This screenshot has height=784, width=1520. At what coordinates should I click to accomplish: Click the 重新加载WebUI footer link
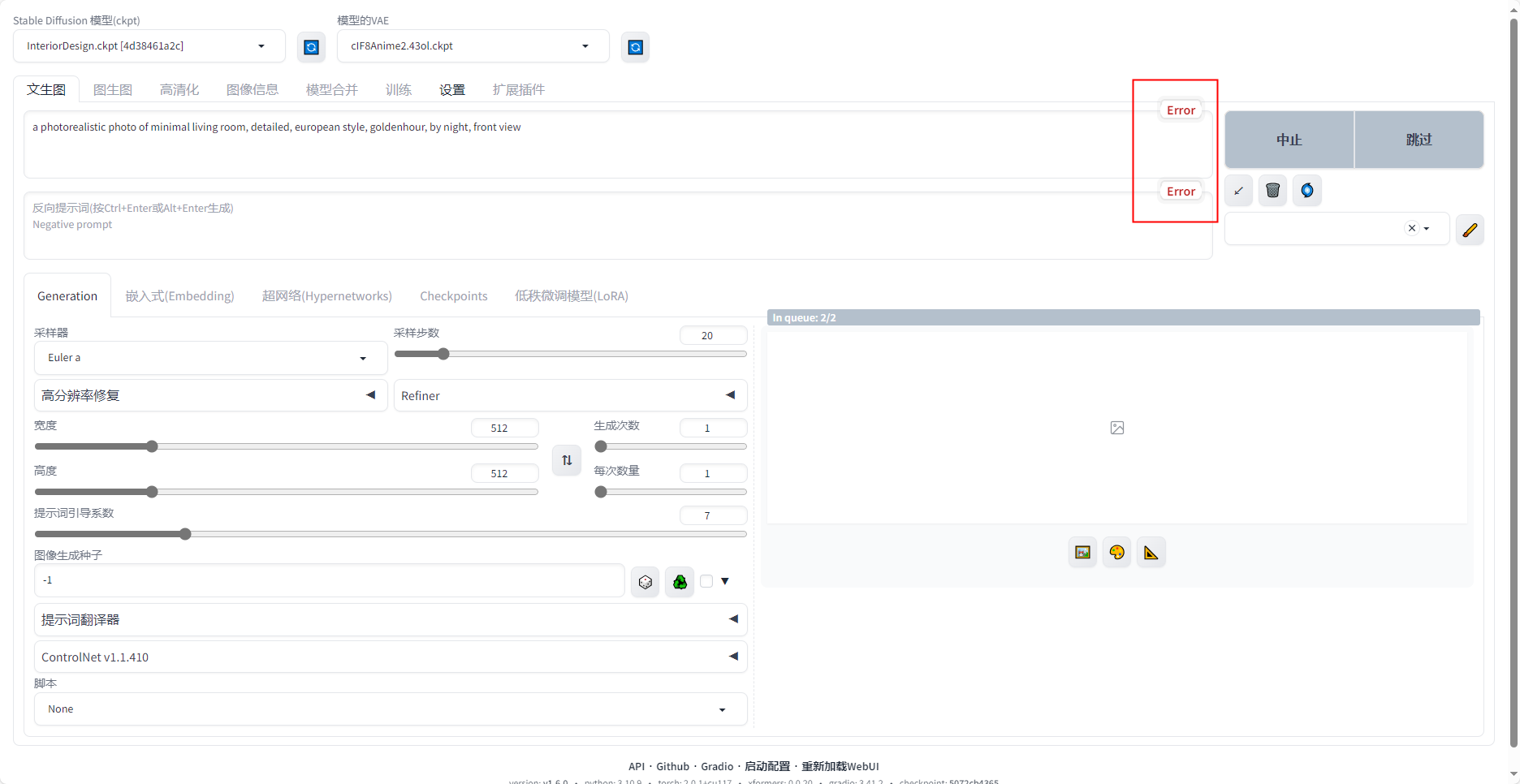point(840,766)
